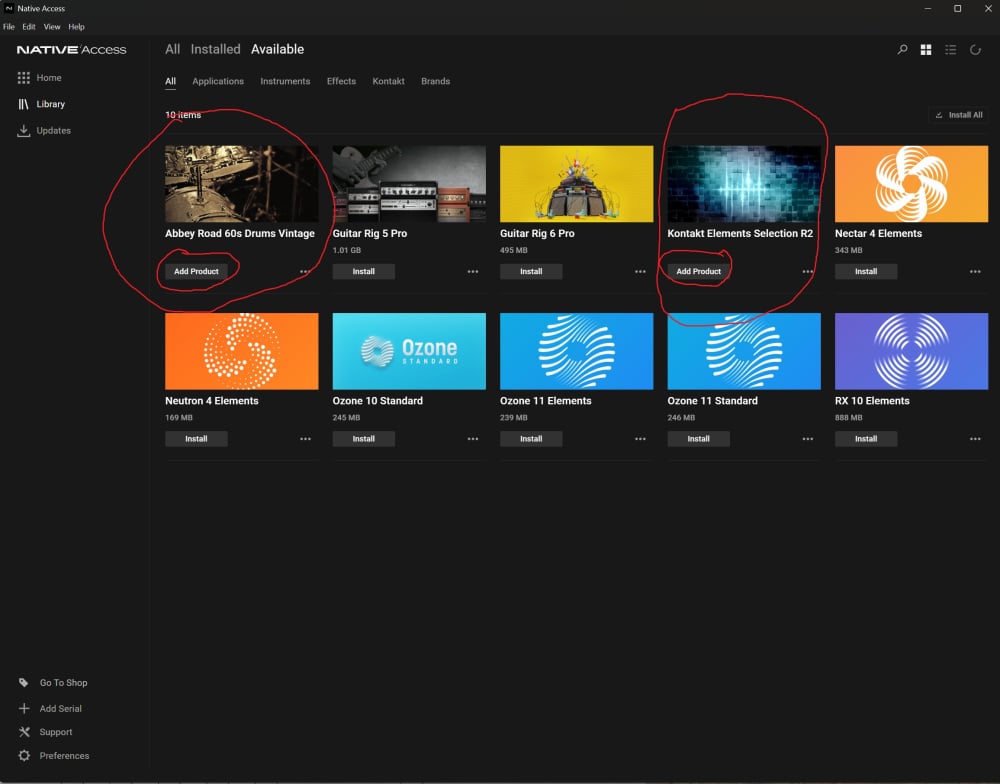Open the search magnifier icon
The width and height of the screenshot is (1000, 784).
click(x=902, y=50)
